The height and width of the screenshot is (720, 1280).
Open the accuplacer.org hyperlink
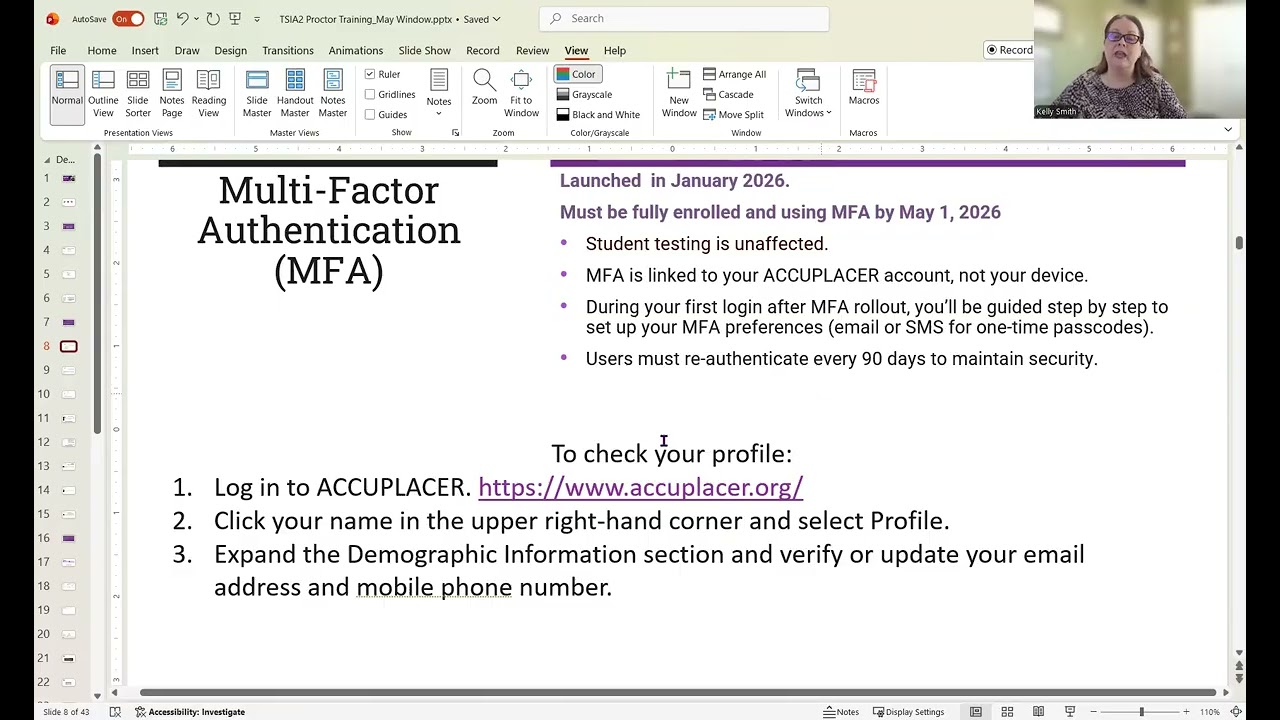pos(640,487)
